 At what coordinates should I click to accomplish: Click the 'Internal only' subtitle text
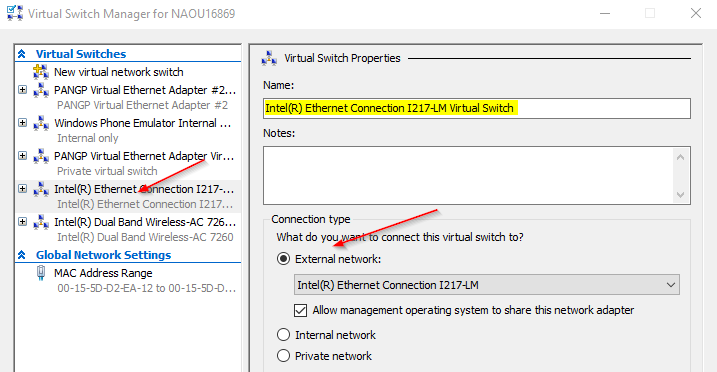88,138
